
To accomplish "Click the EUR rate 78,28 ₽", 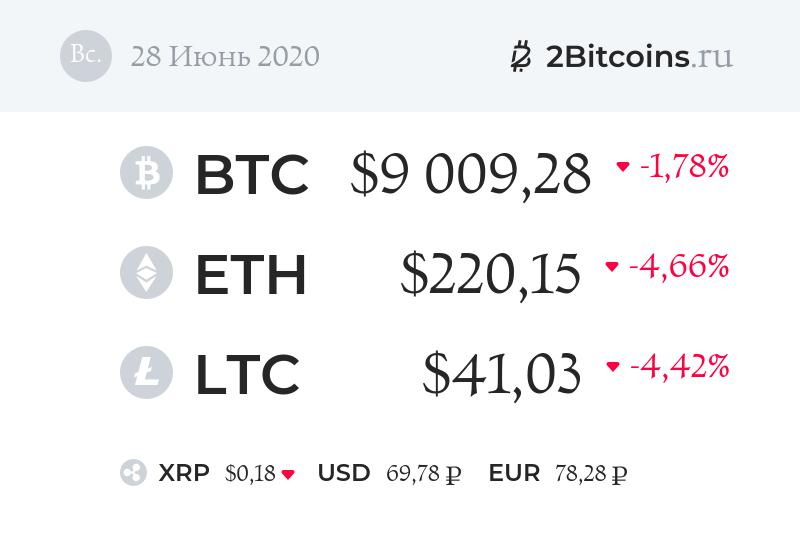I will pos(591,473).
